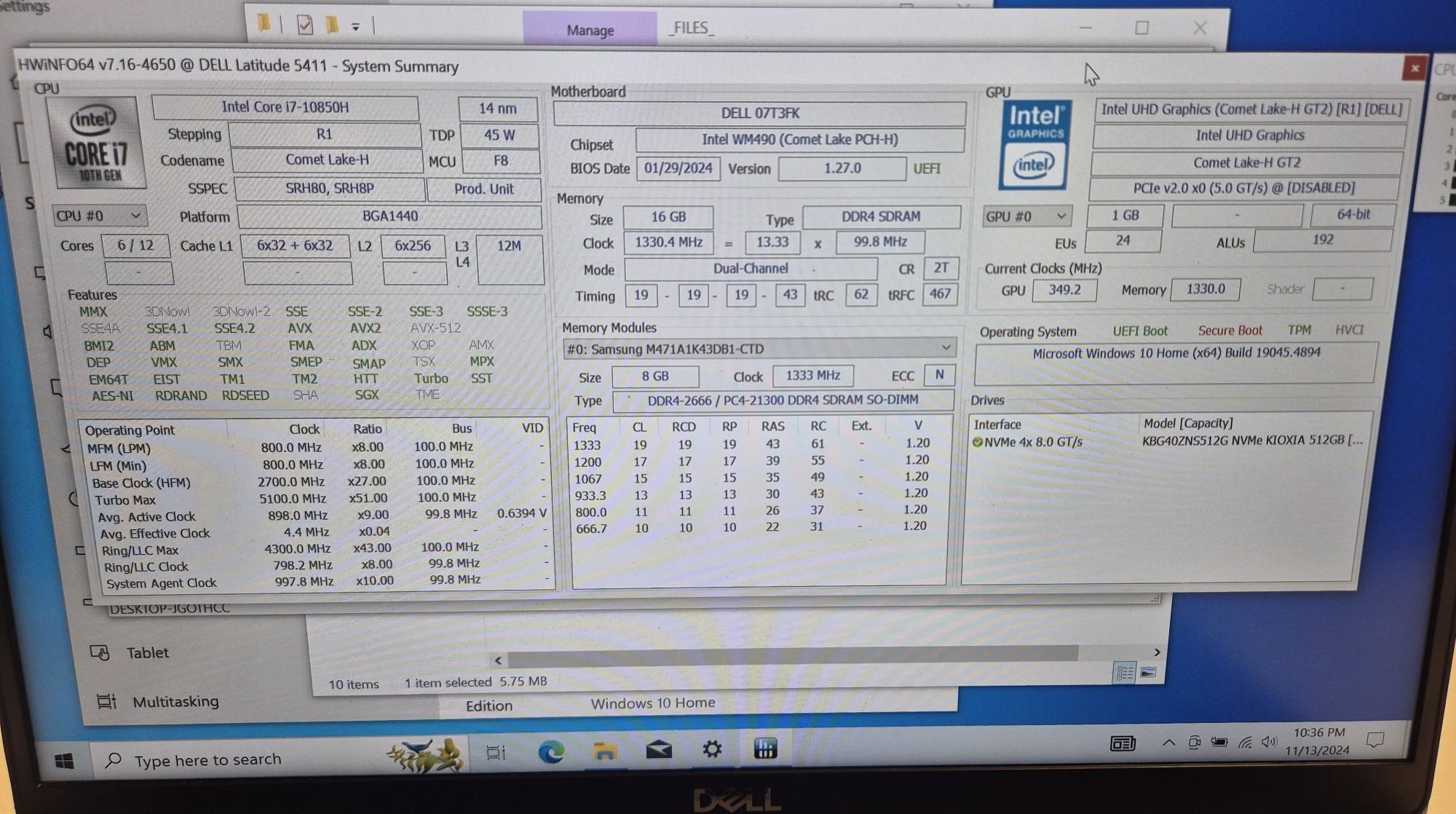Click the Intel WM490 chipset field
The image size is (1456, 814).
point(799,140)
